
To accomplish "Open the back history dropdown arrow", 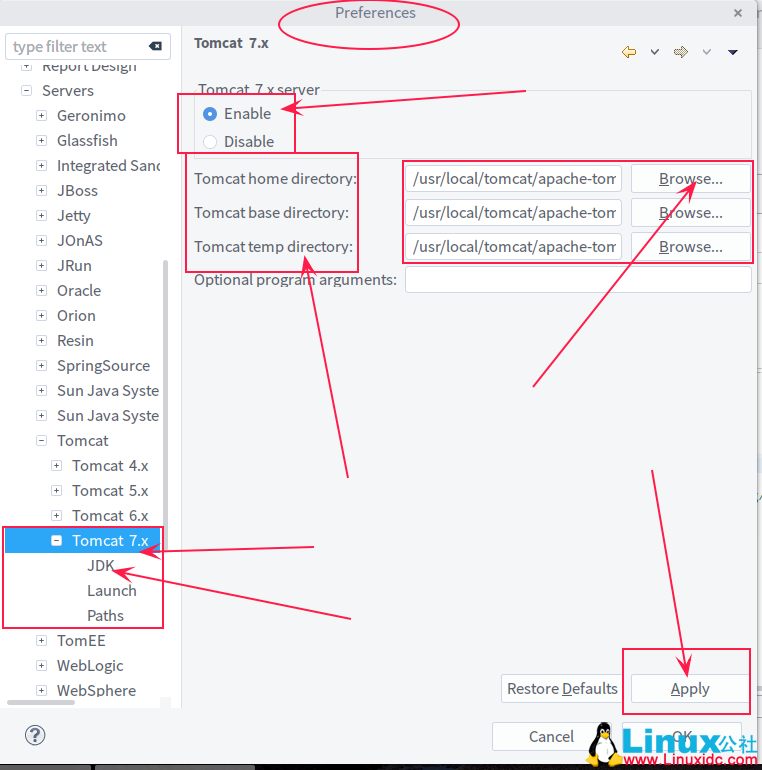I will [x=655, y=52].
